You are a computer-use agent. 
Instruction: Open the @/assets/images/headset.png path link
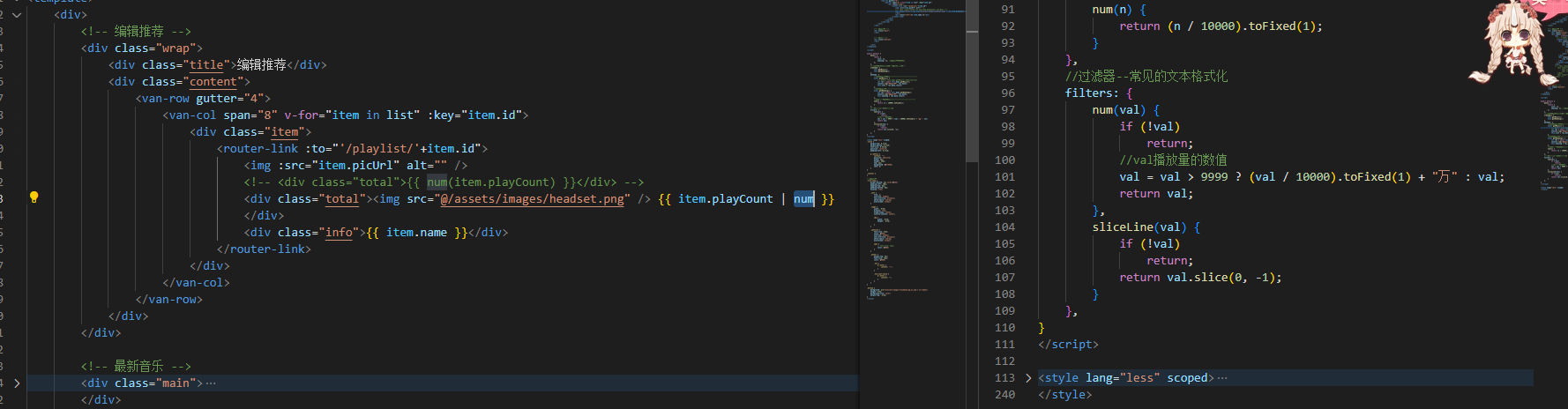pos(532,198)
